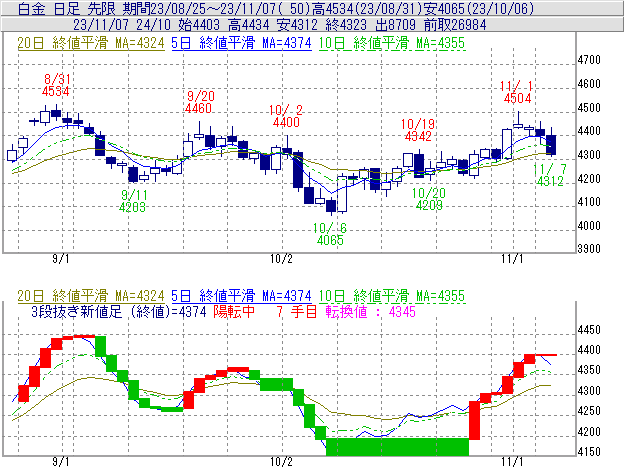Click the 4150 price axis label in the bottom chart
624x475 pixels.
589,452
